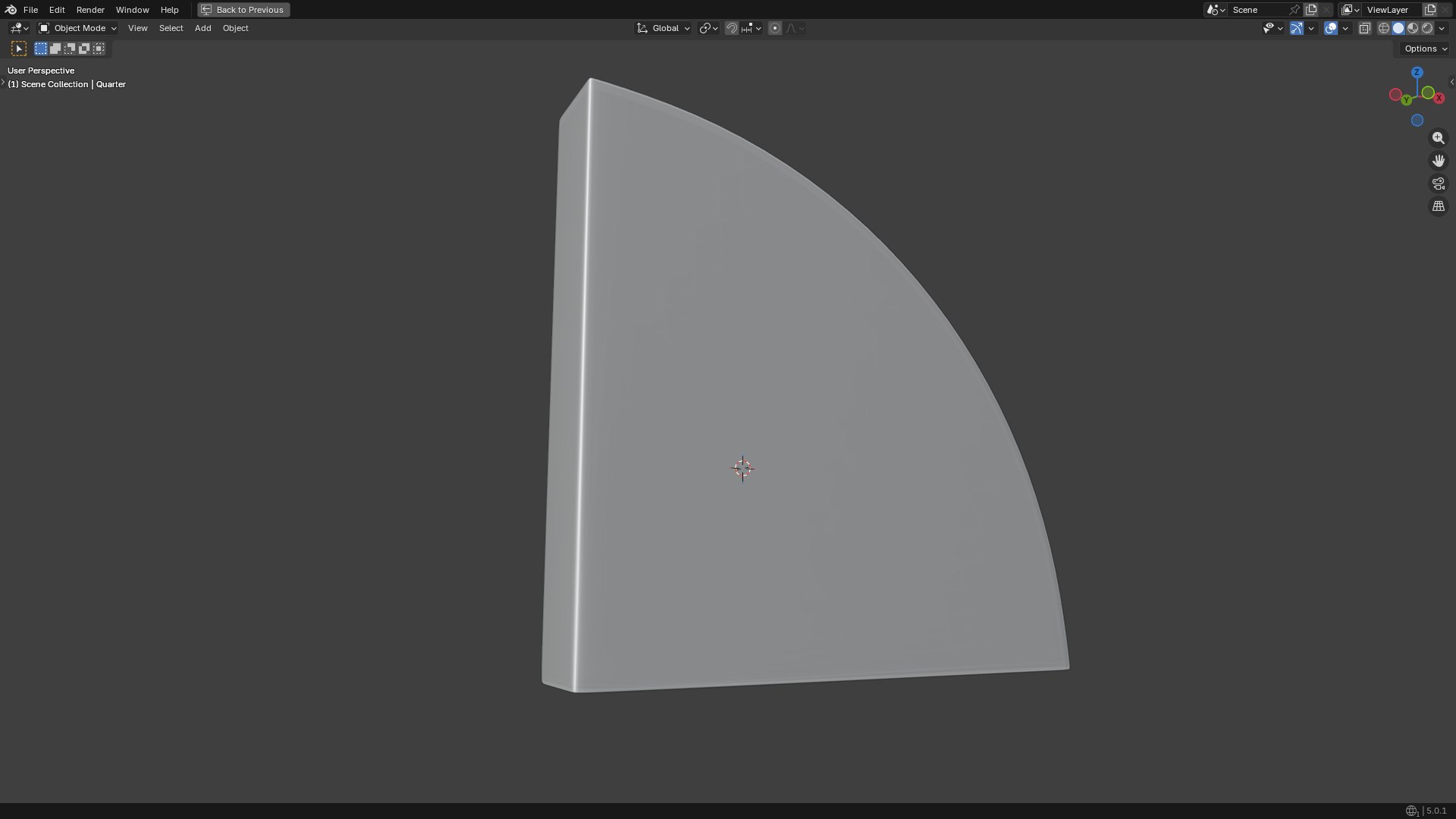The image size is (1456, 819).
Task: Open the Window menu
Action: (132, 10)
